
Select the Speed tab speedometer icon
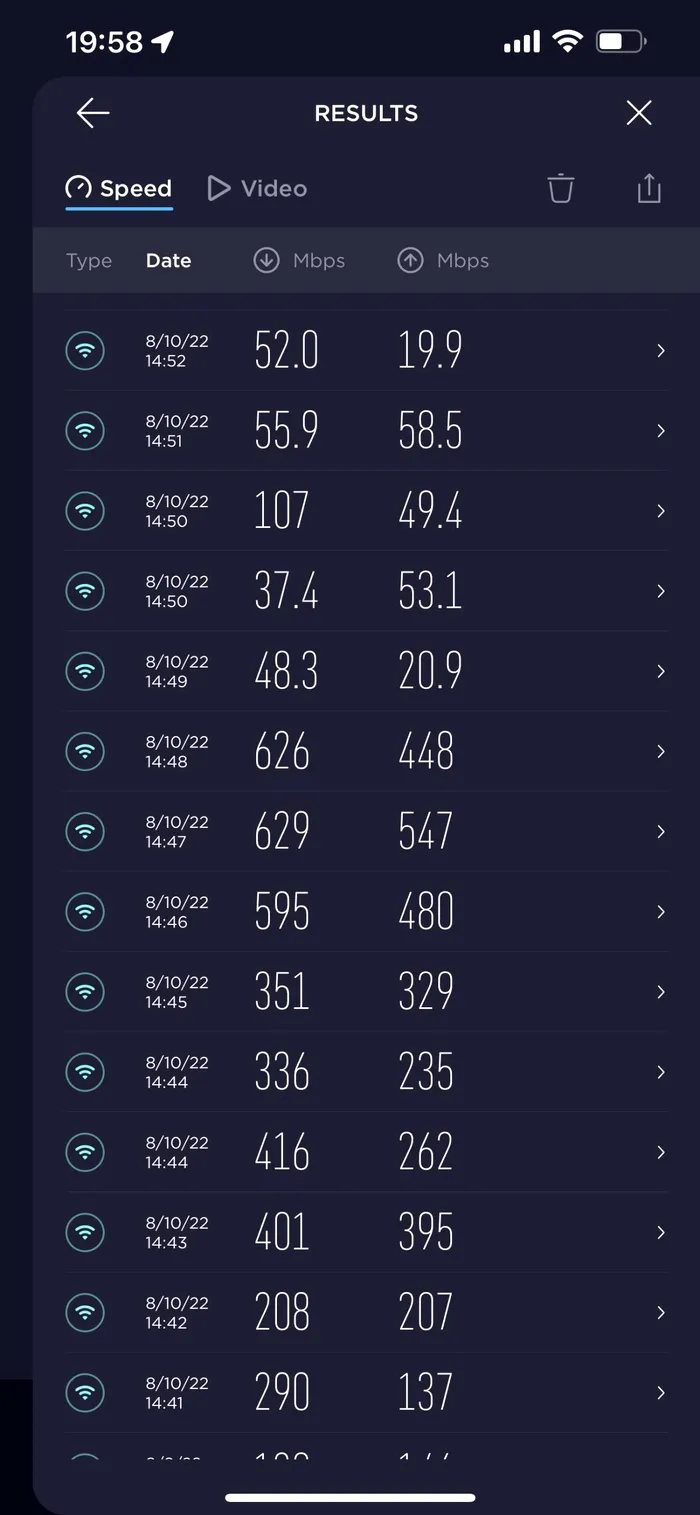(78, 188)
